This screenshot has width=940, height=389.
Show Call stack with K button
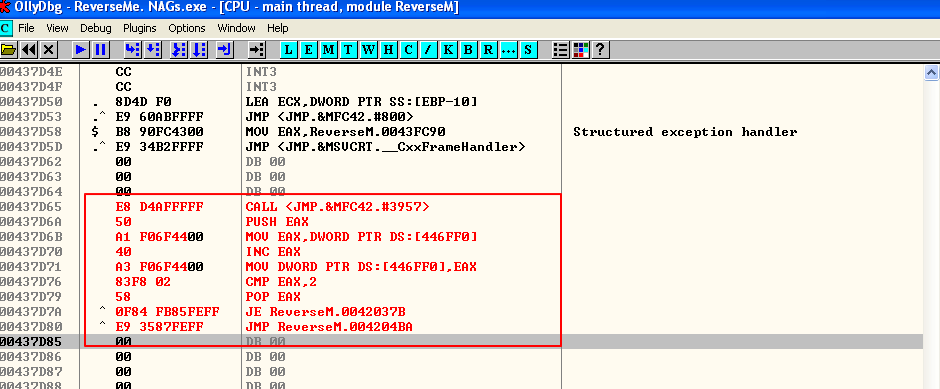click(x=448, y=50)
